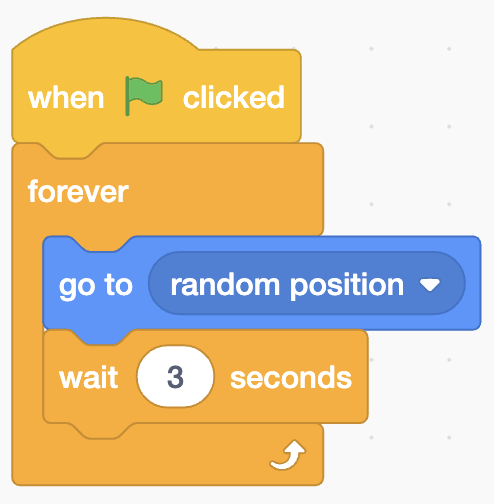Click the green flag icon in hat block
The width and height of the screenshot is (494, 504).
(x=144, y=96)
